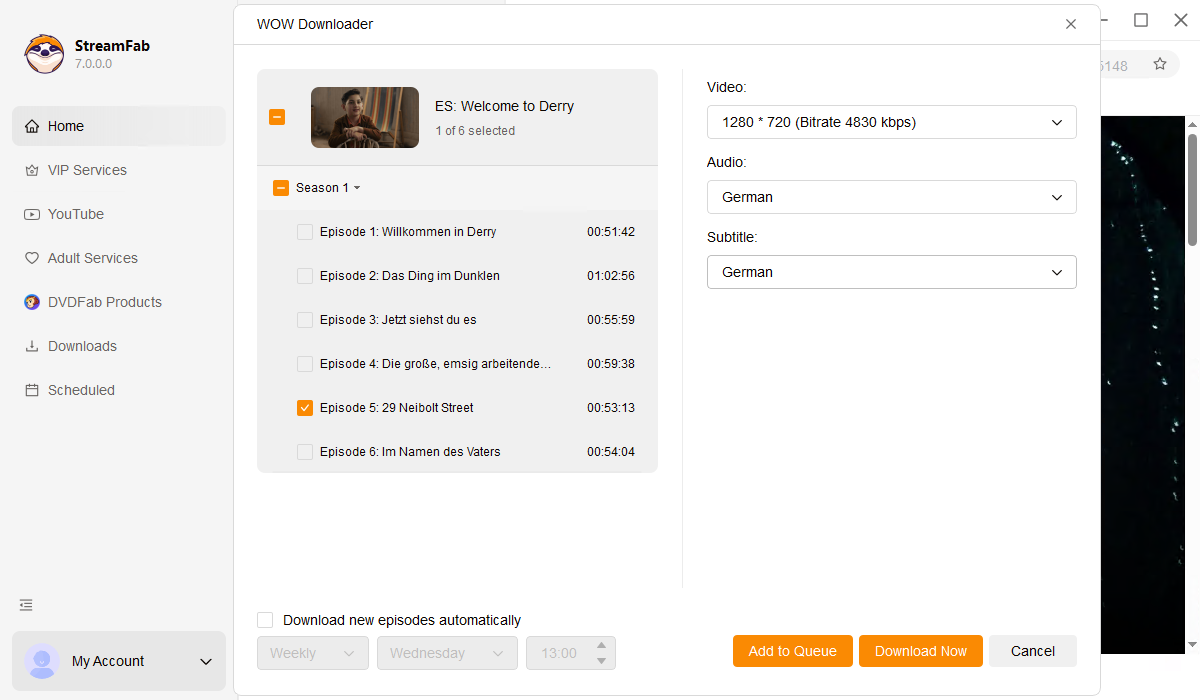Image resolution: width=1200 pixels, height=700 pixels.
Task: Click the Download Now button
Action: coord(920,651)
